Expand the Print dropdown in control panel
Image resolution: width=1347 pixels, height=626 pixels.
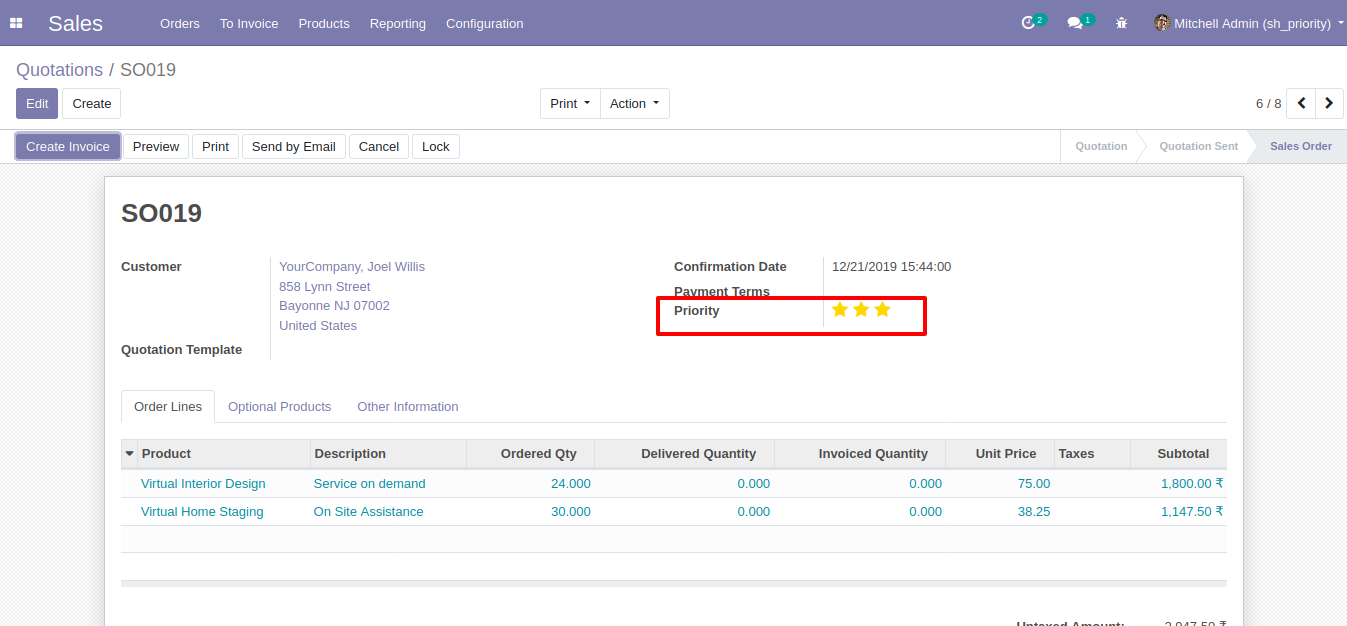[x=570, y=103]
